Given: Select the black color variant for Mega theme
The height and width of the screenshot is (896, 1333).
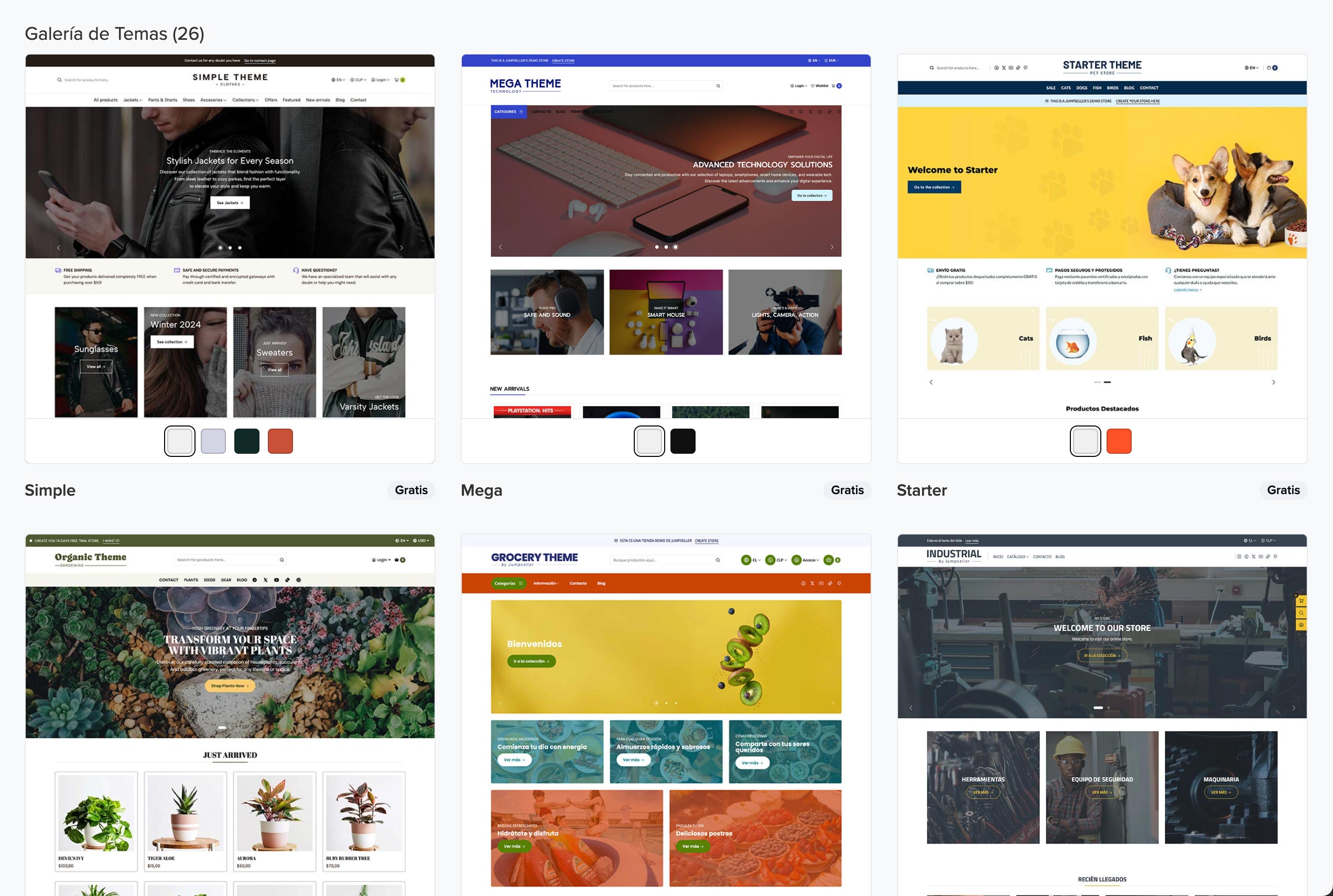Looking at the screenshot, I should point(682,441).
